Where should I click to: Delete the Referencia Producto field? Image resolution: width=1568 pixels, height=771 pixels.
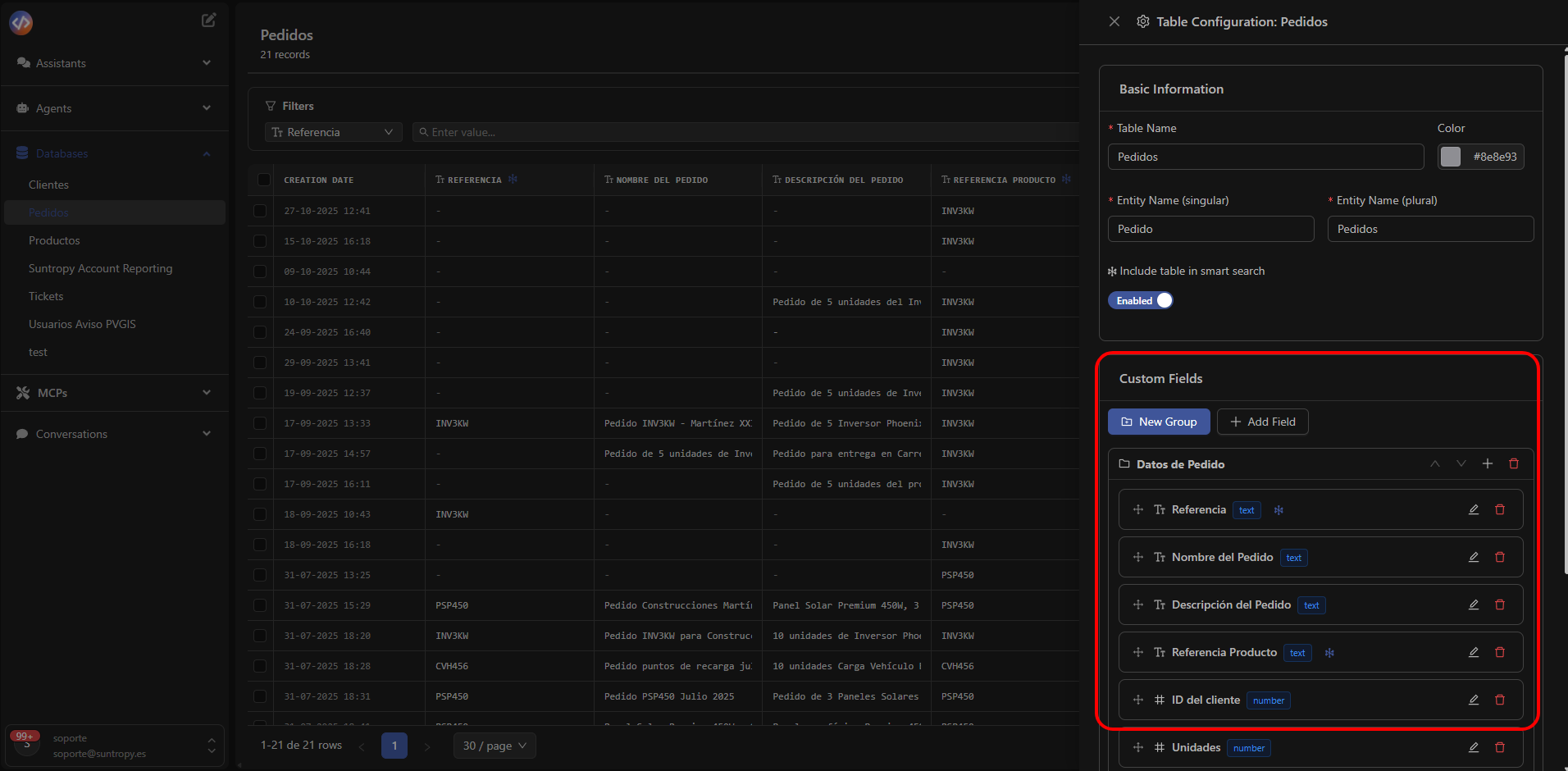click(1500, 652)
